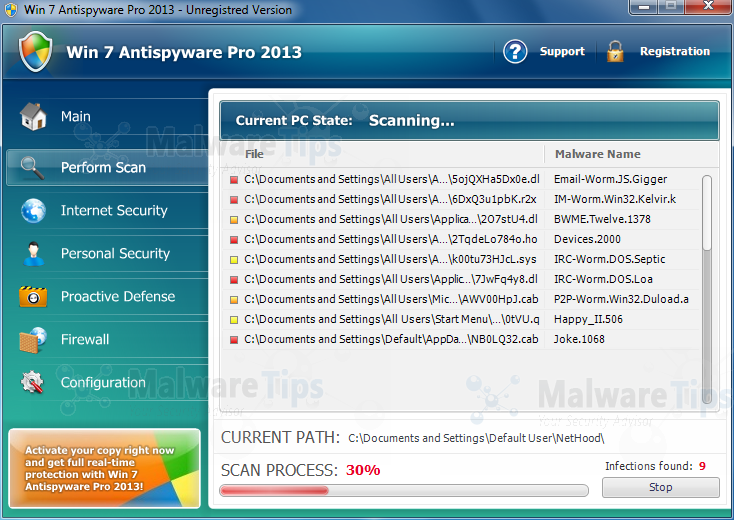Select file path ending 2TqdeLo784o.ho

(x=391, y=239)
